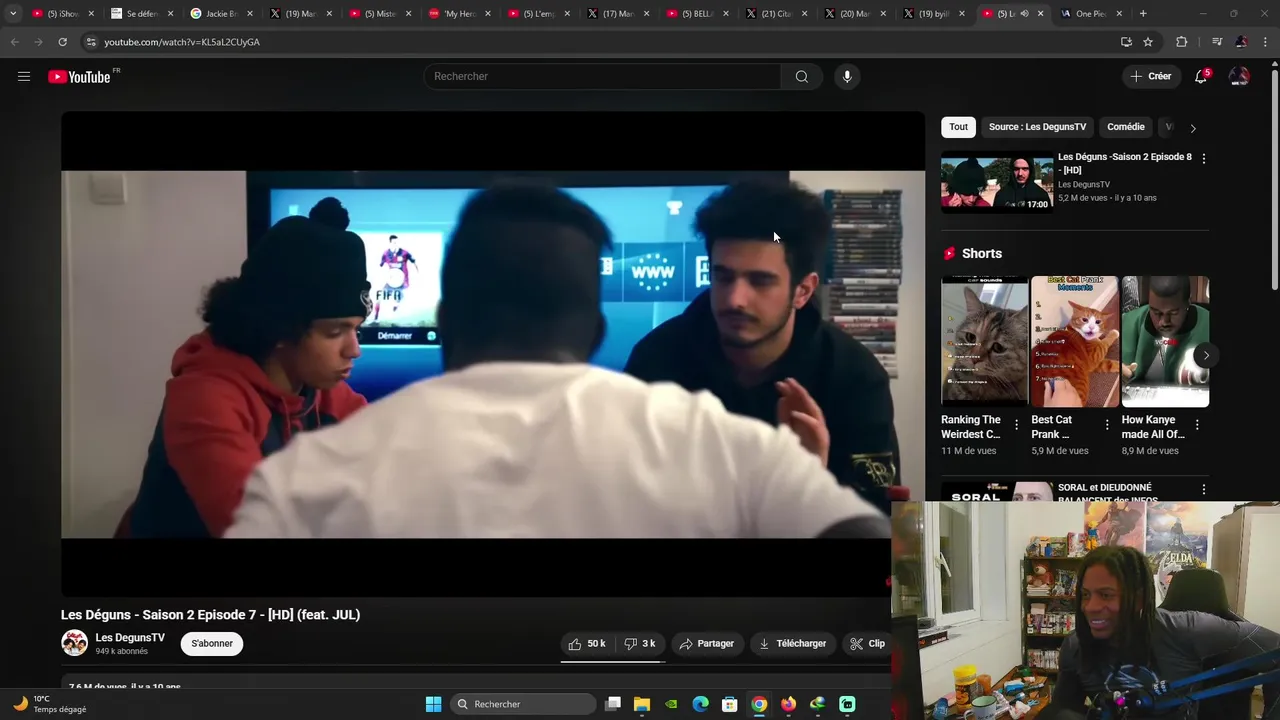Open the YouTube account avatar menu

click(x=1239, y=76)
